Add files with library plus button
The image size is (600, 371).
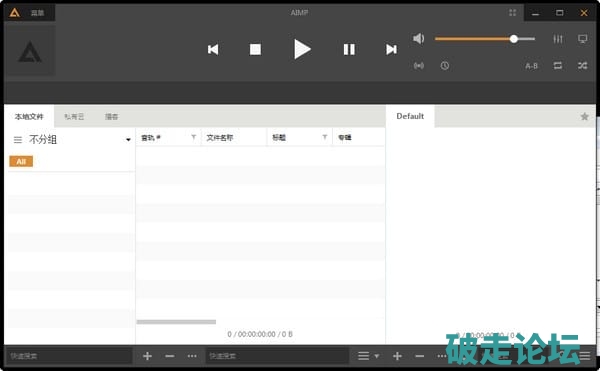[147, 356]
